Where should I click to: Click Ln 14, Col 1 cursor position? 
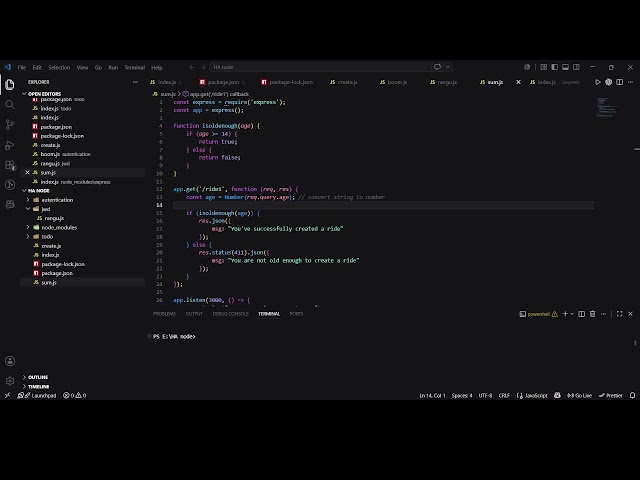432,395
